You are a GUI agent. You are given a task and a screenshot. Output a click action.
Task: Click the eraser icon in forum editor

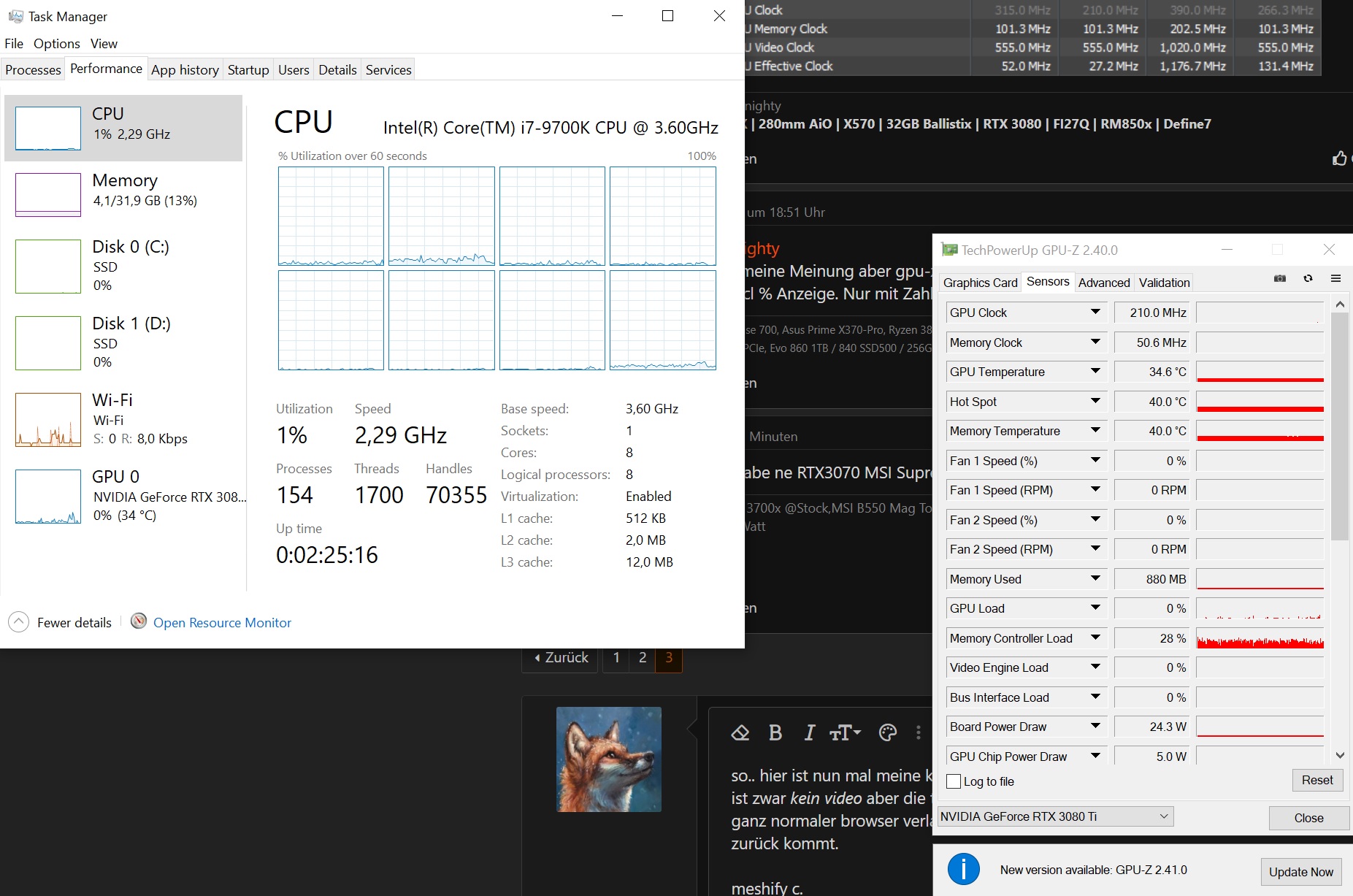point(740,732)
